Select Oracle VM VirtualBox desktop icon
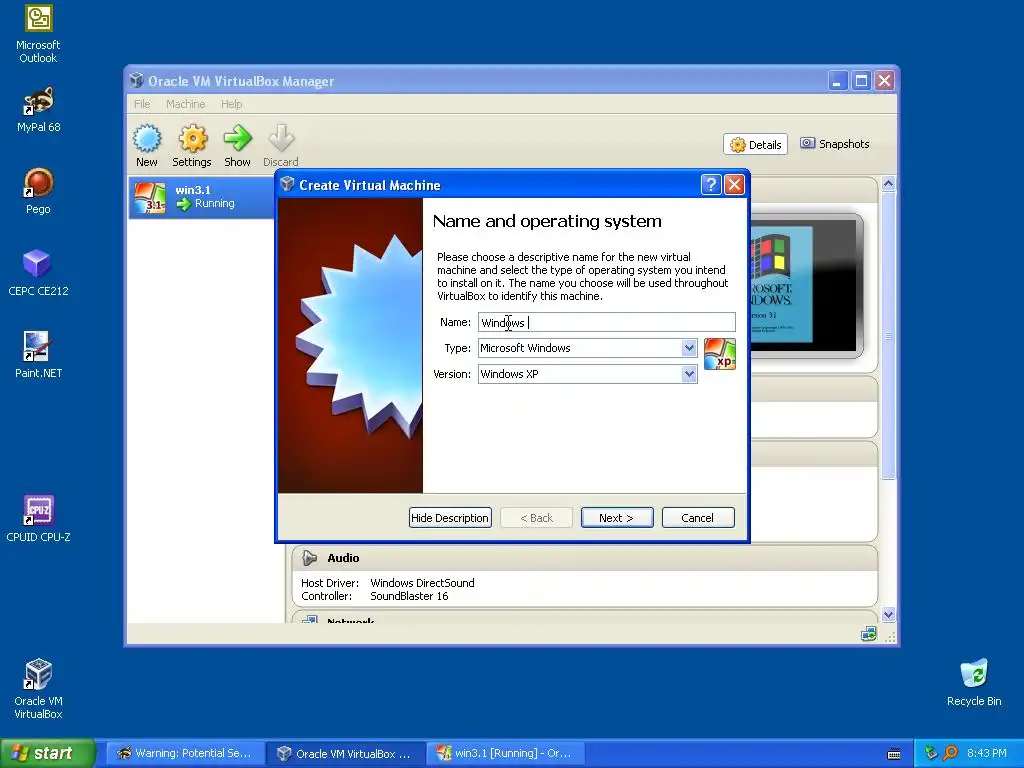The height and width of the screenshot is (768, 1024). click(x=38, y=689)
